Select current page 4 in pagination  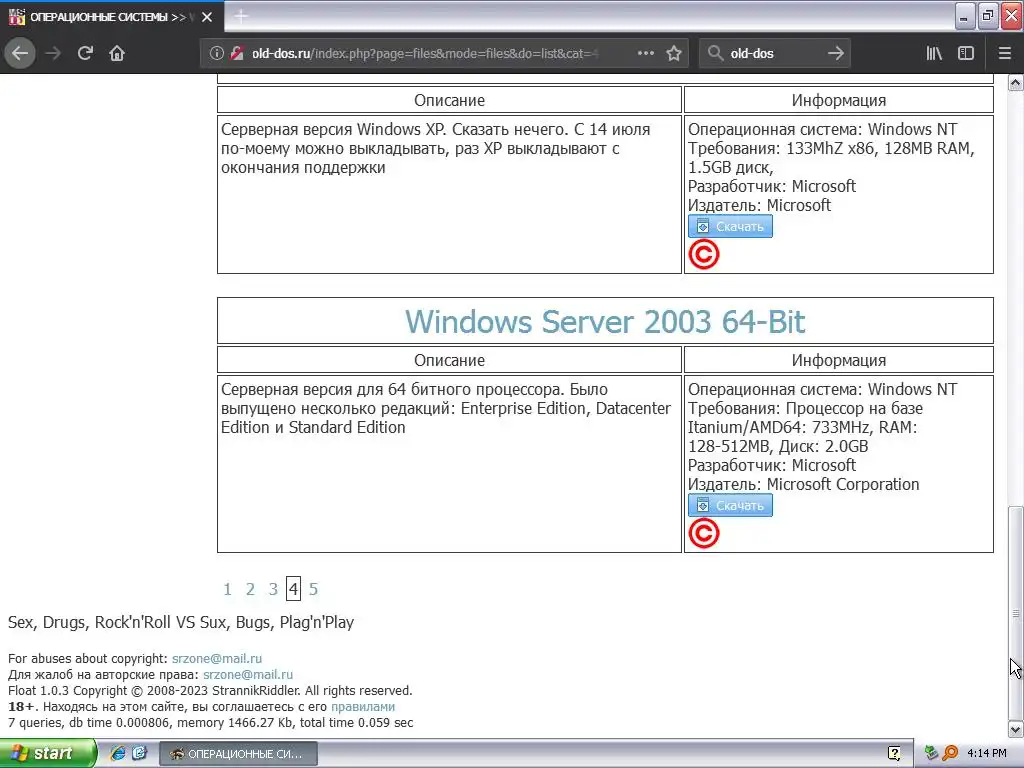click(x=293, y=589)
